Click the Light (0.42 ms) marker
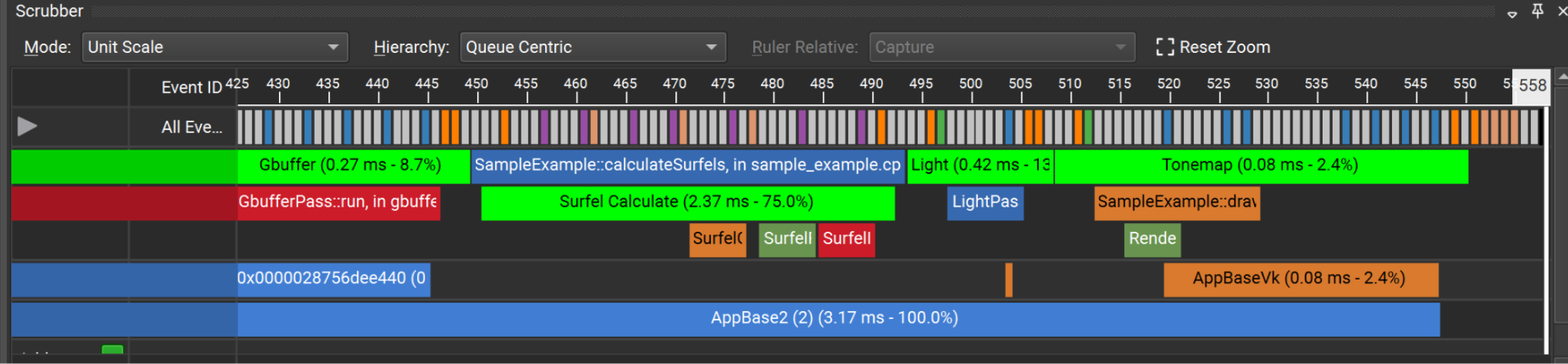This screenshot has height=364, width=1568. [979, 165]
